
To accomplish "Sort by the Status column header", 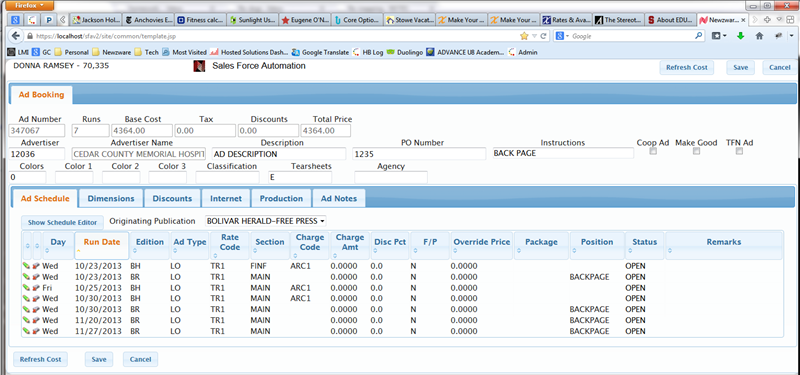I will click(645, 246).
